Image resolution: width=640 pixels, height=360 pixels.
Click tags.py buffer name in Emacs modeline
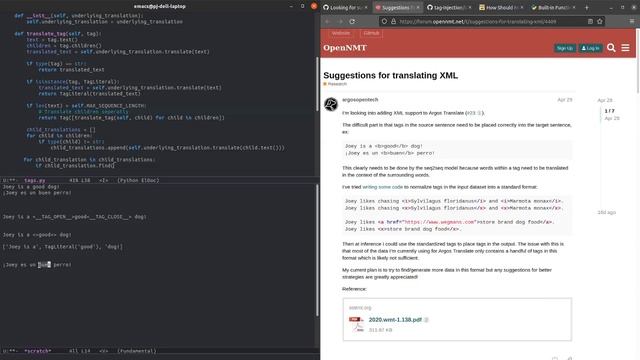click(35, 180)
